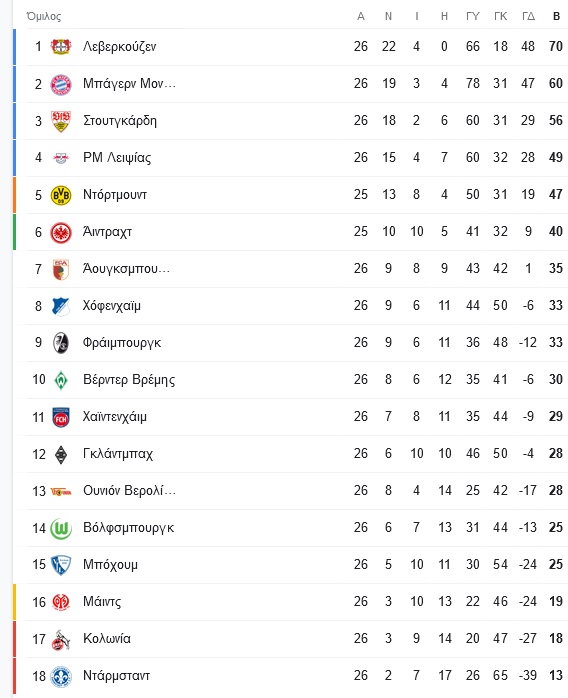The height and width of the screenshot is (698, 568).
Task: Click the Bayer Leverkusen club logo
Action: coord(61,47)
